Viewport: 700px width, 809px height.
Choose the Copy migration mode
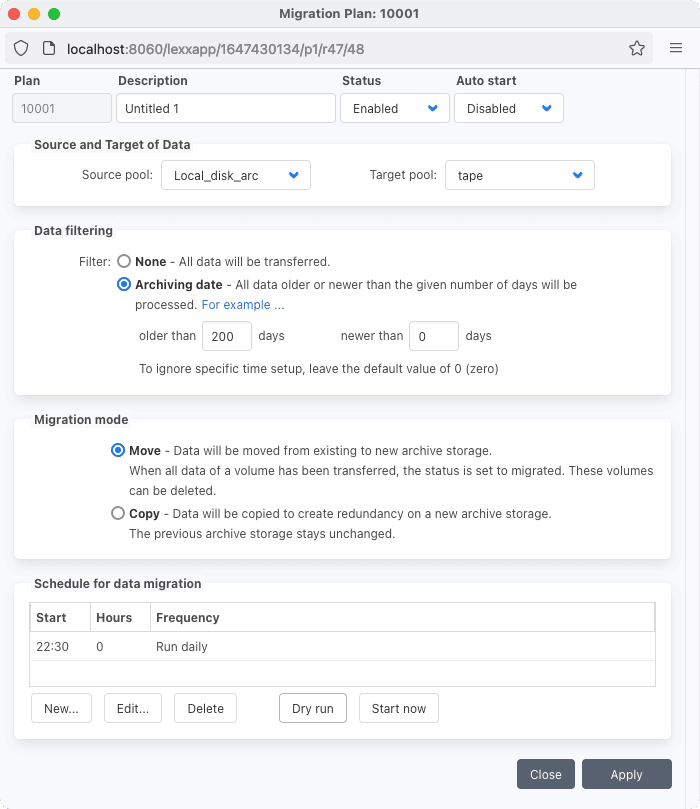119,514
